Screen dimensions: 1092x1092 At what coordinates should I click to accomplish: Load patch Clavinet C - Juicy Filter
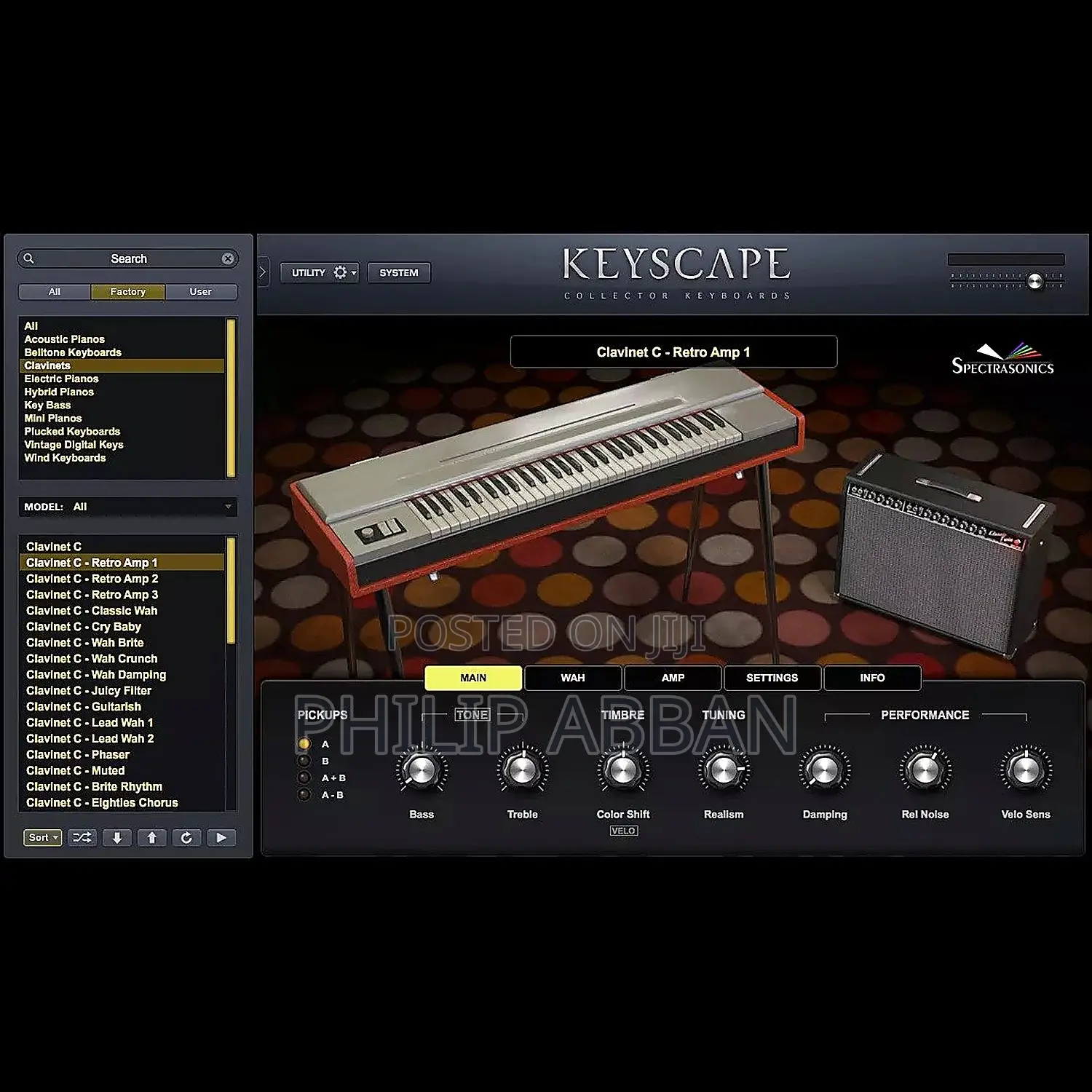tap(122, 691)
